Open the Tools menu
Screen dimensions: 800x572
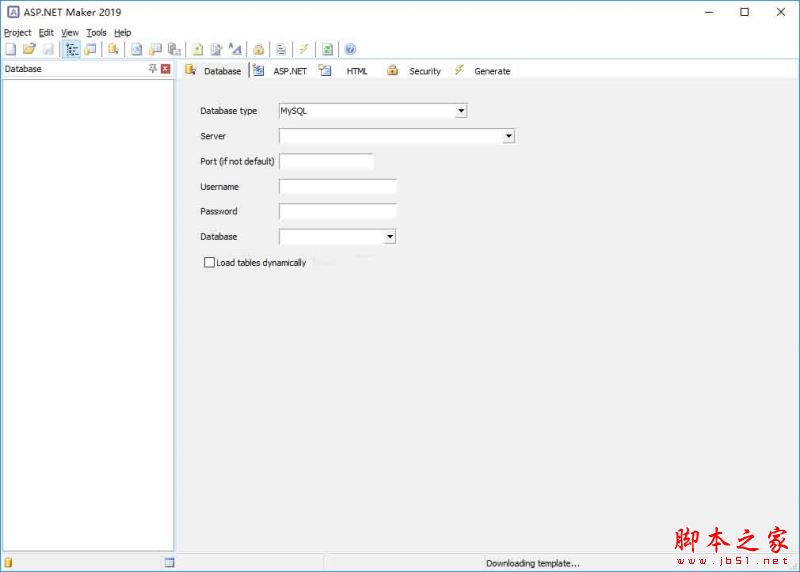[96, 33]
